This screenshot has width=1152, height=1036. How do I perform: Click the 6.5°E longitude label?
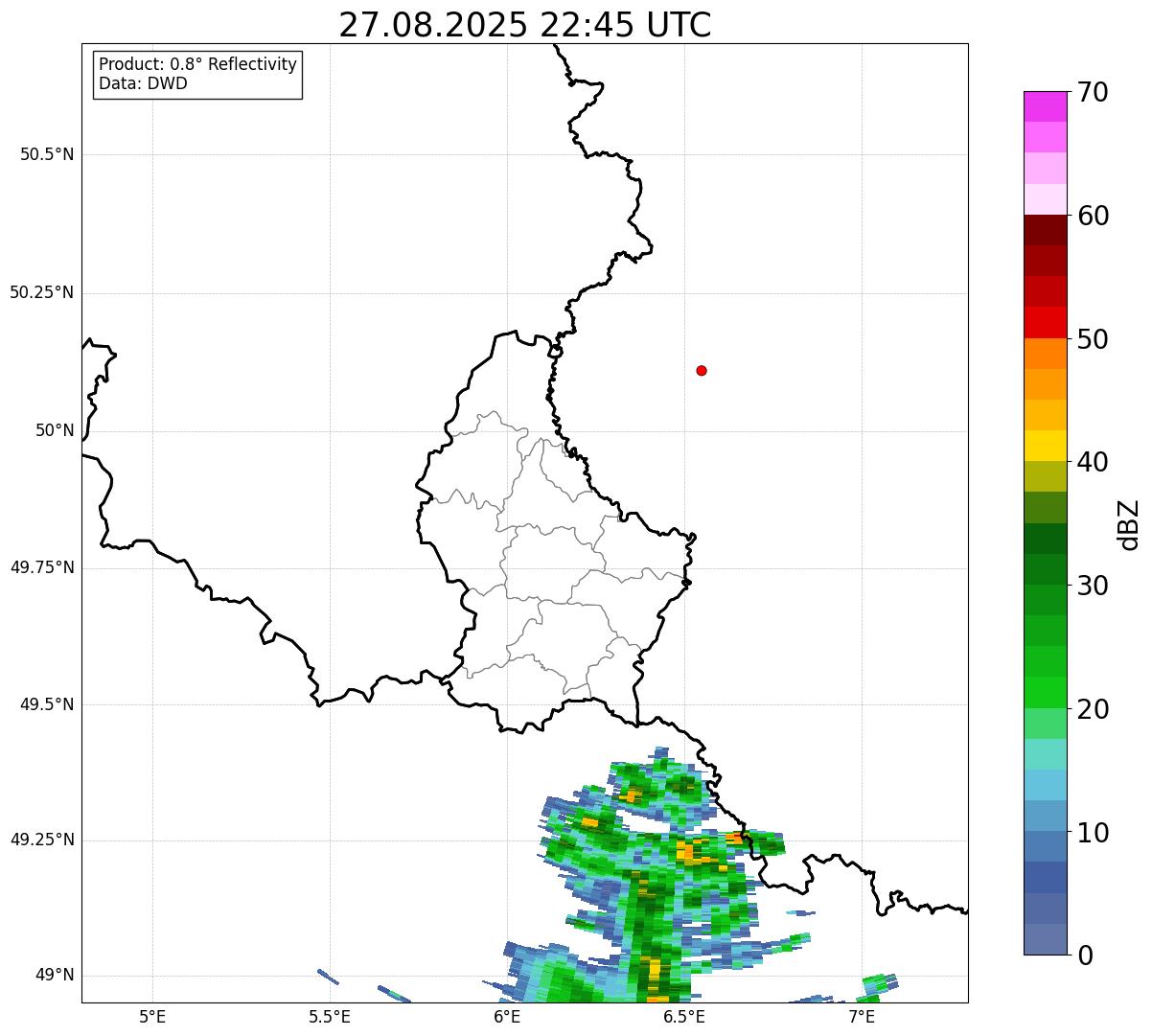coord(684,1017)
